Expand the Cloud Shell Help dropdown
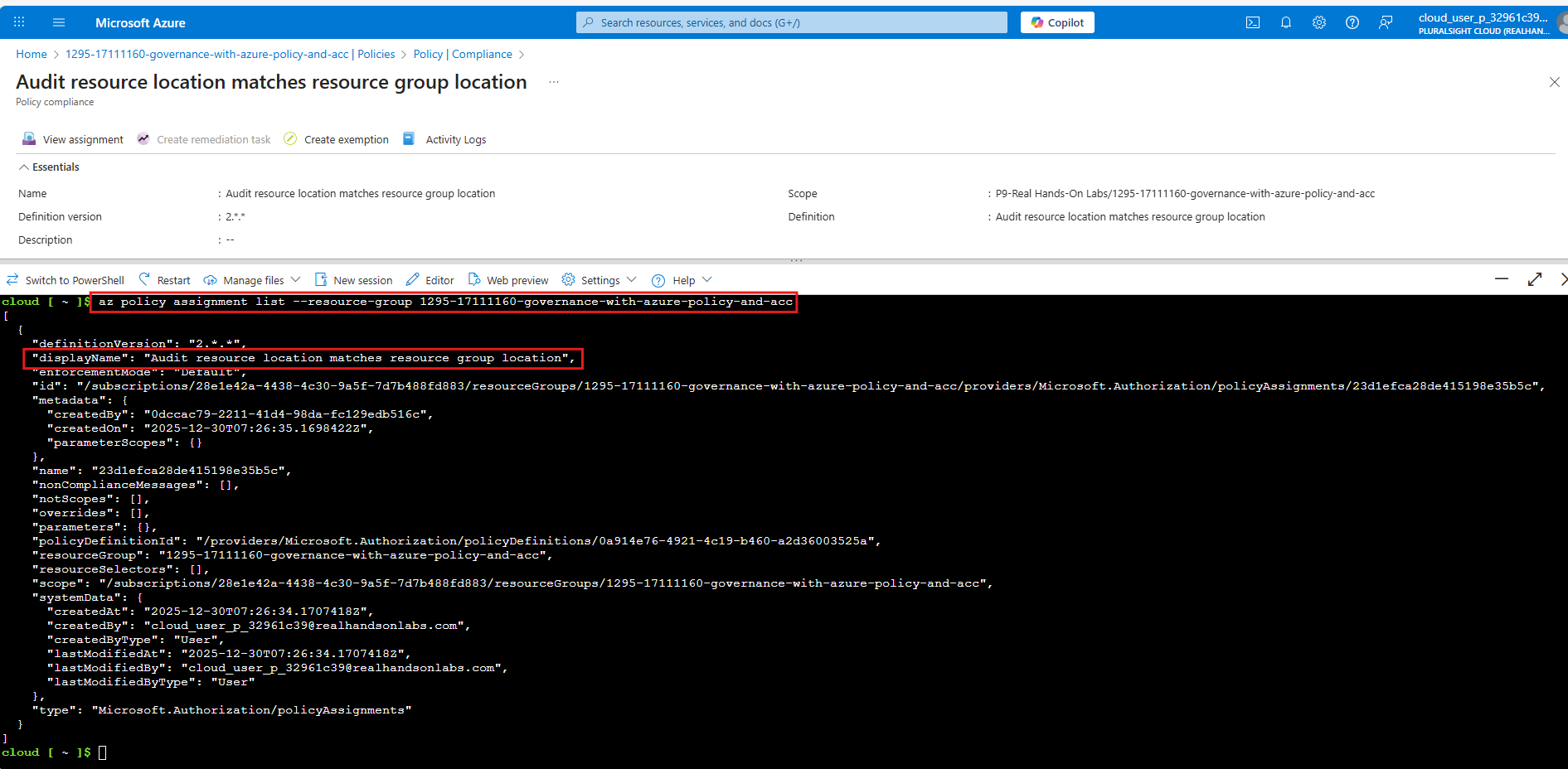 point(682,279)
